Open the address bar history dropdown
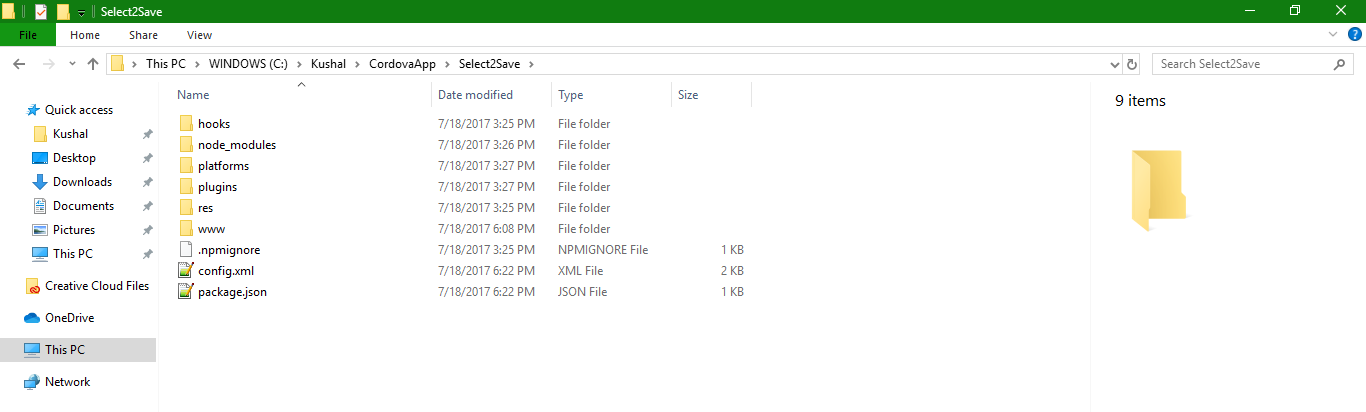Image resolution: width=1366 pixels, height=412 pixels. (x=1115, y=64)
